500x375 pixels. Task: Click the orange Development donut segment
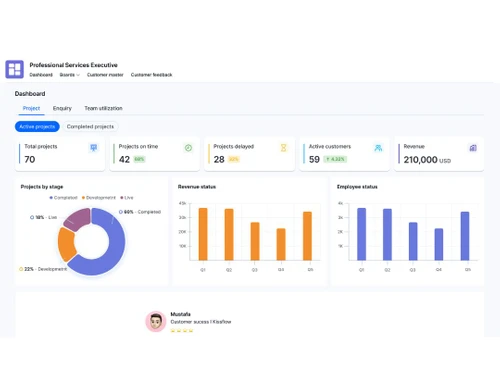(x=66, y=244)
